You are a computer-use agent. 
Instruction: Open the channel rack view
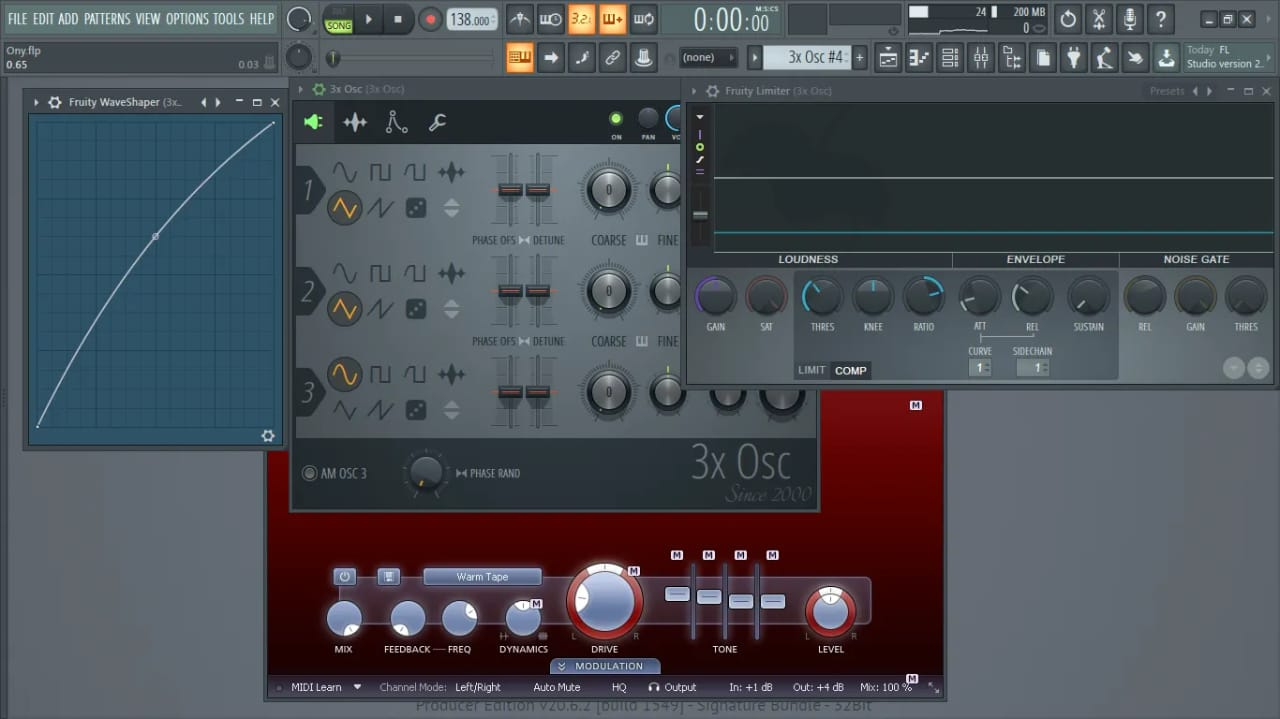click(950, 58)
